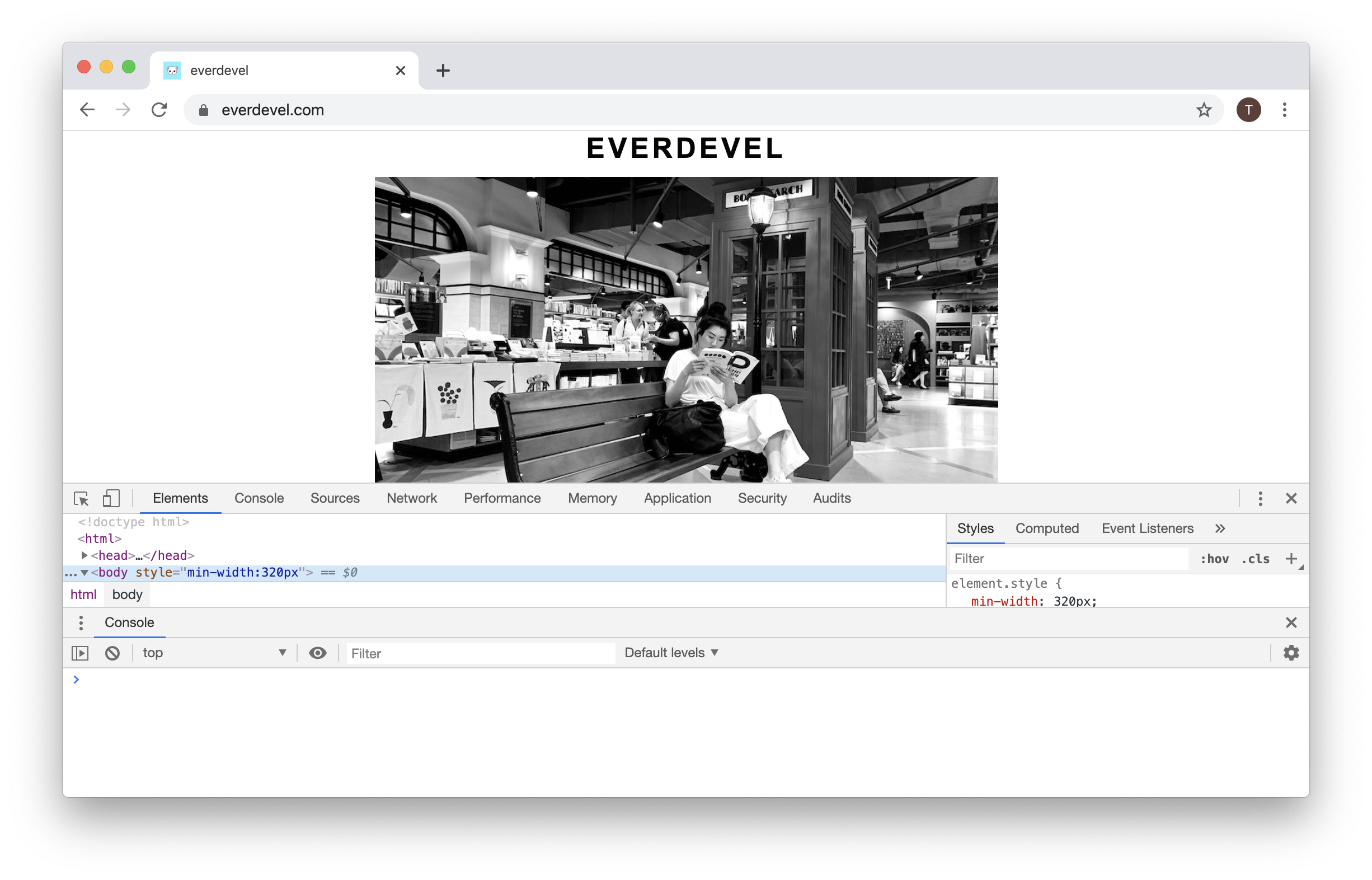This screenshot has height=880, width=1372.
Task: Close the DevTools panel
Action: pos(1291,498)
